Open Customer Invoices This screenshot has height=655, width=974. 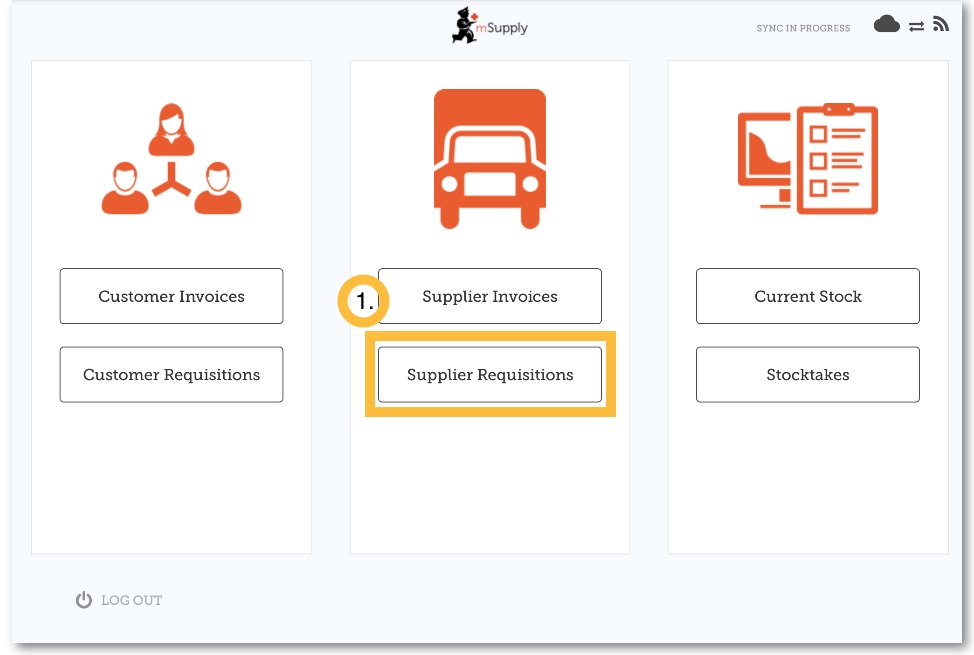tap(171, 296)
